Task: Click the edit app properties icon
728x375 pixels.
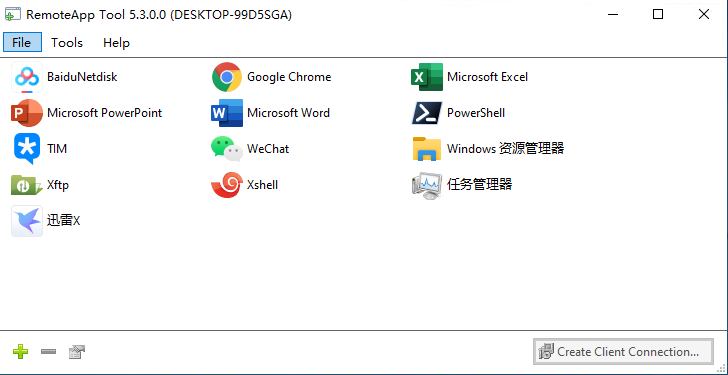Action: click(77, 352)
